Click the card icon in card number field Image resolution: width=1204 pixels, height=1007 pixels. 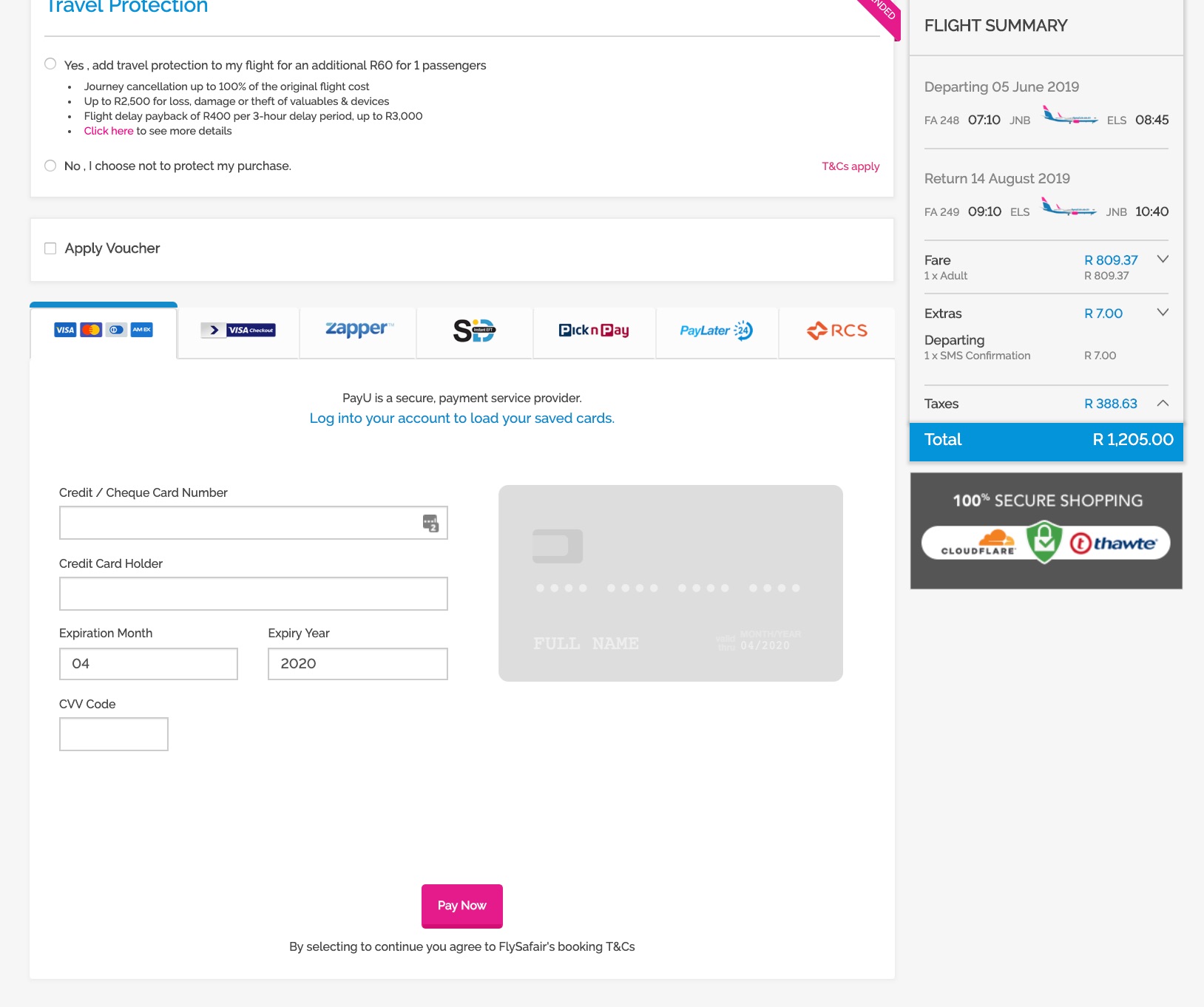[430, 523]
